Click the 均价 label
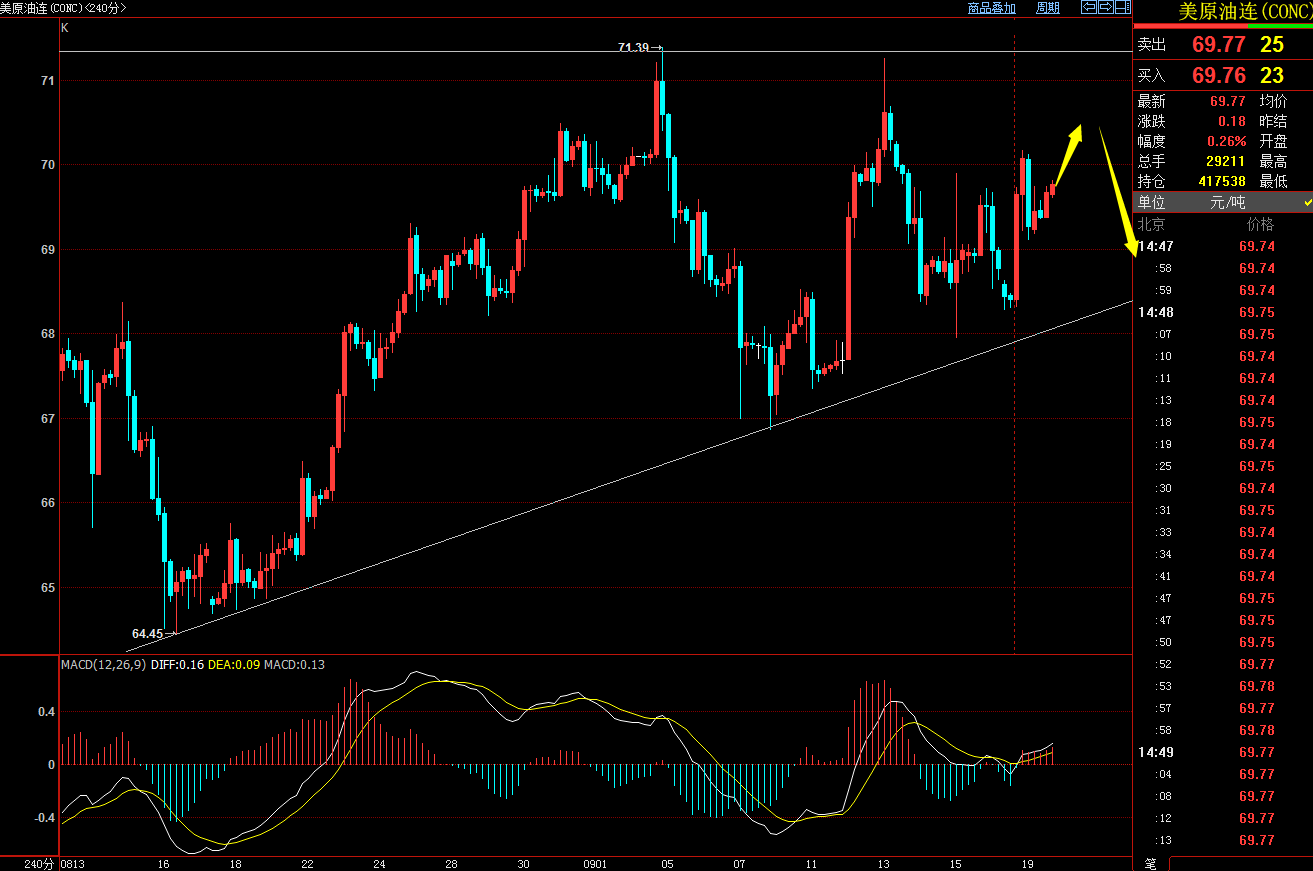Viewport: 1313px width, 871px height. coord(1273,101)
